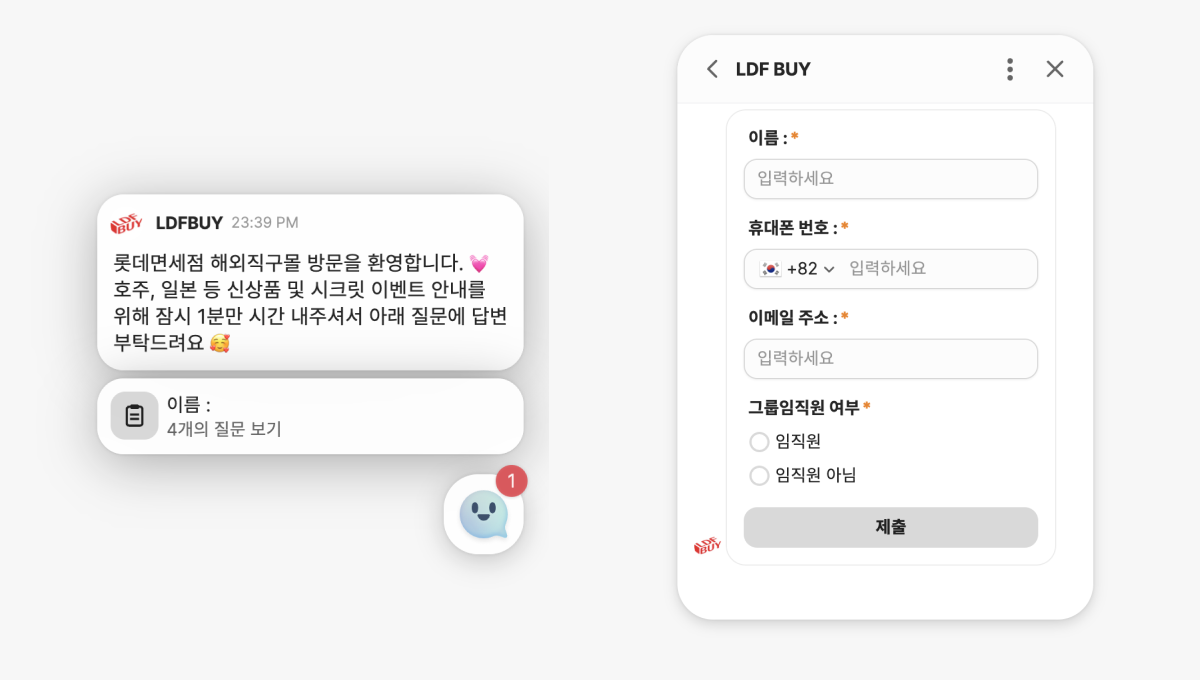Viewport: 1200px width, 680px height.
Task: Click the 이름 name input field
Action: pos(891,179)
